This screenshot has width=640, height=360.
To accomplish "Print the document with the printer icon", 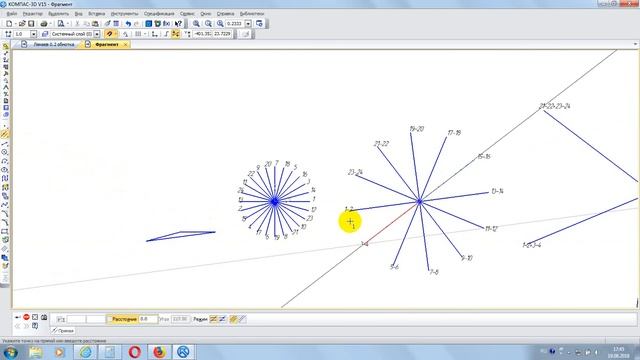I will coord(44,24).
